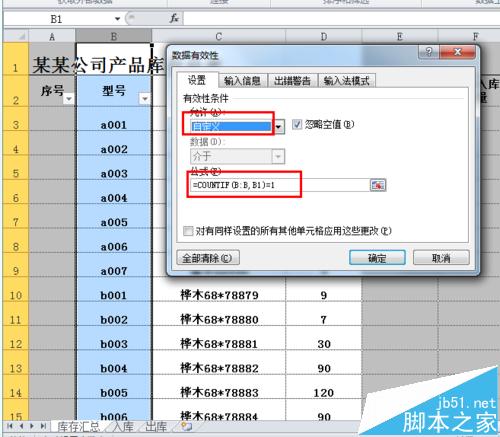
Task: Select the 出库 sheet tab
Action: point(156,427)
